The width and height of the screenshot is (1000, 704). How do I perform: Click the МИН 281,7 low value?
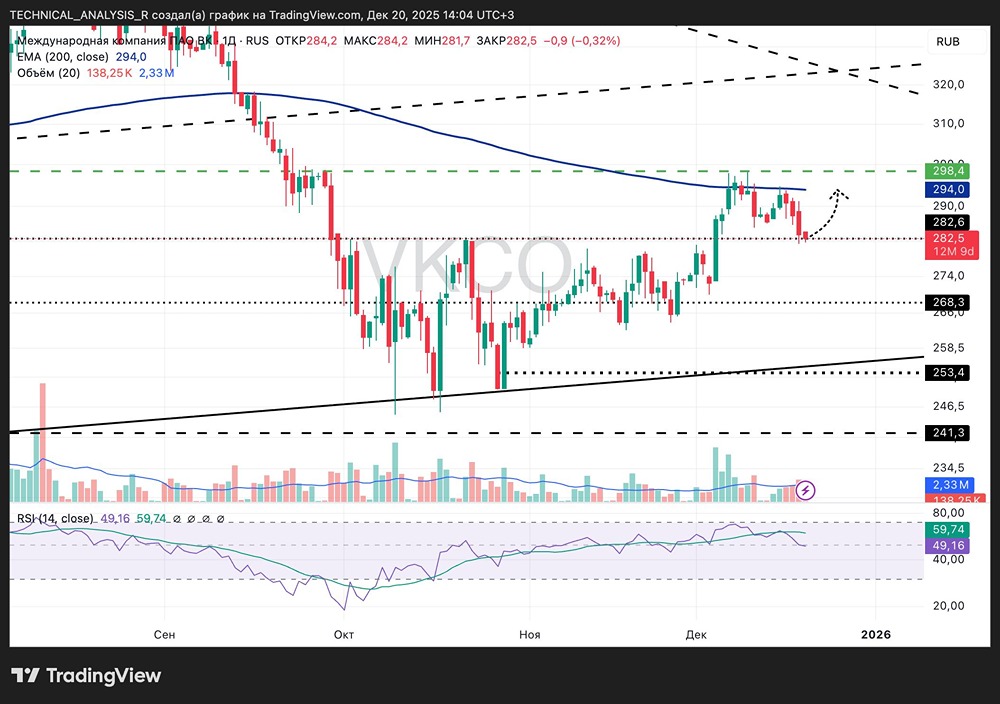click(x=442, y=41)
